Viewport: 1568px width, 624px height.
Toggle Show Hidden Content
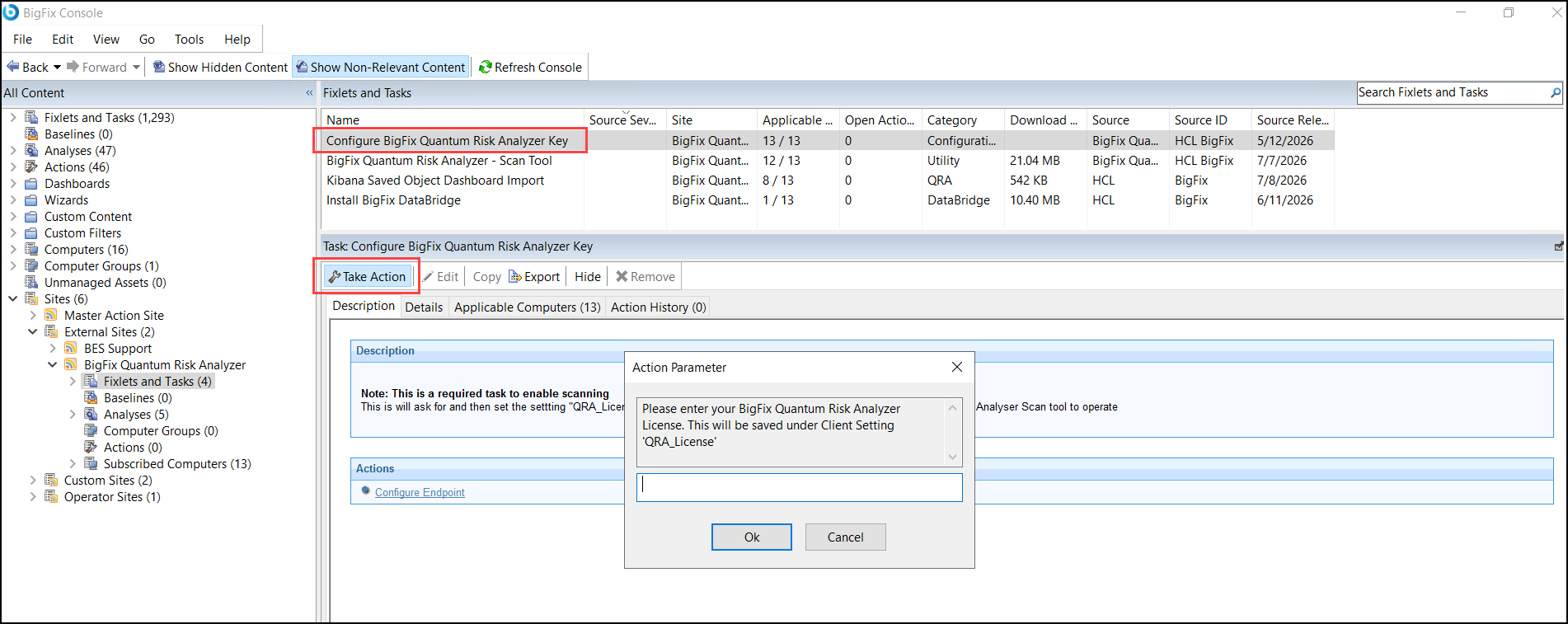(x=220, y=67)
